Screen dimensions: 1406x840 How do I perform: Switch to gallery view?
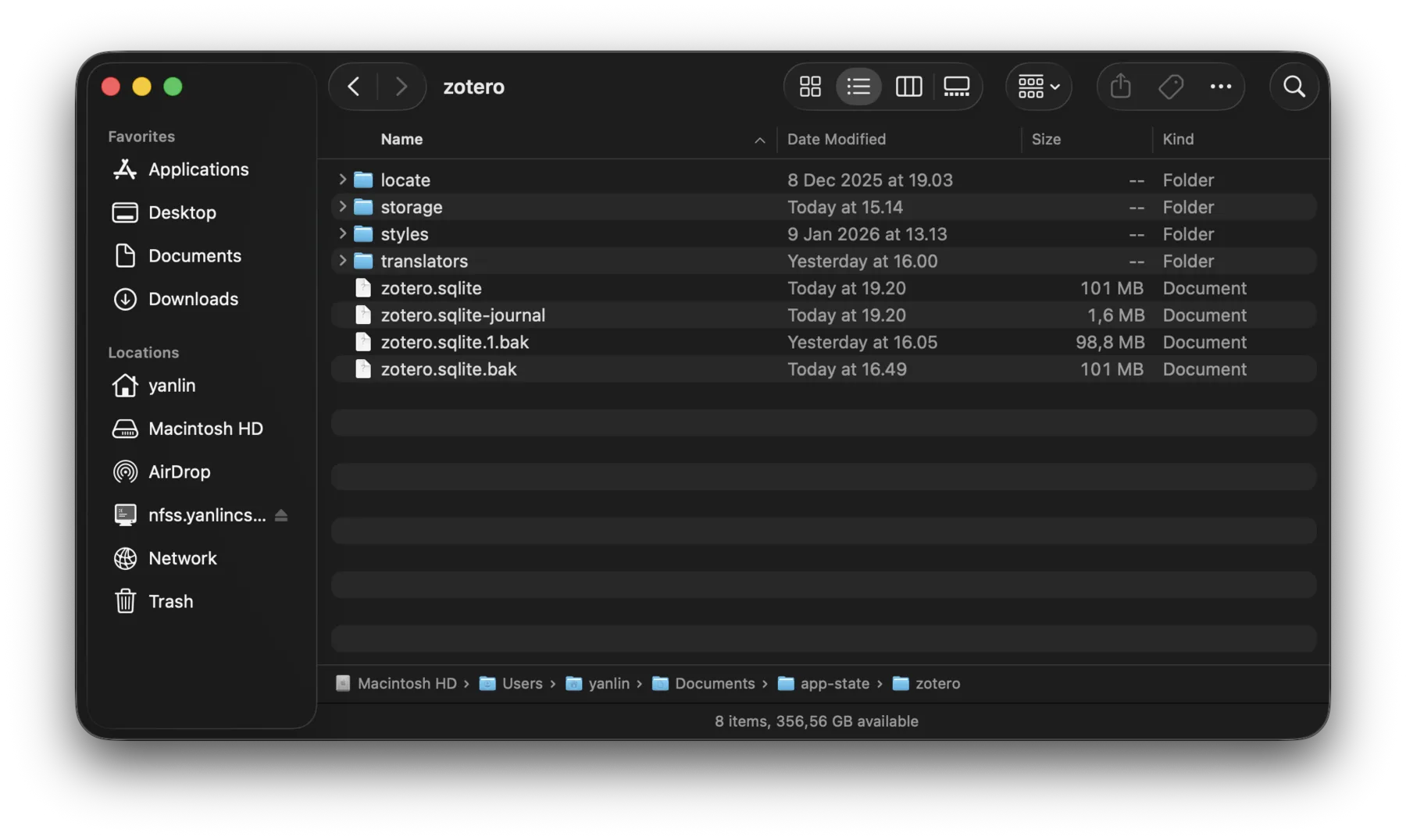tap(956, 87)
